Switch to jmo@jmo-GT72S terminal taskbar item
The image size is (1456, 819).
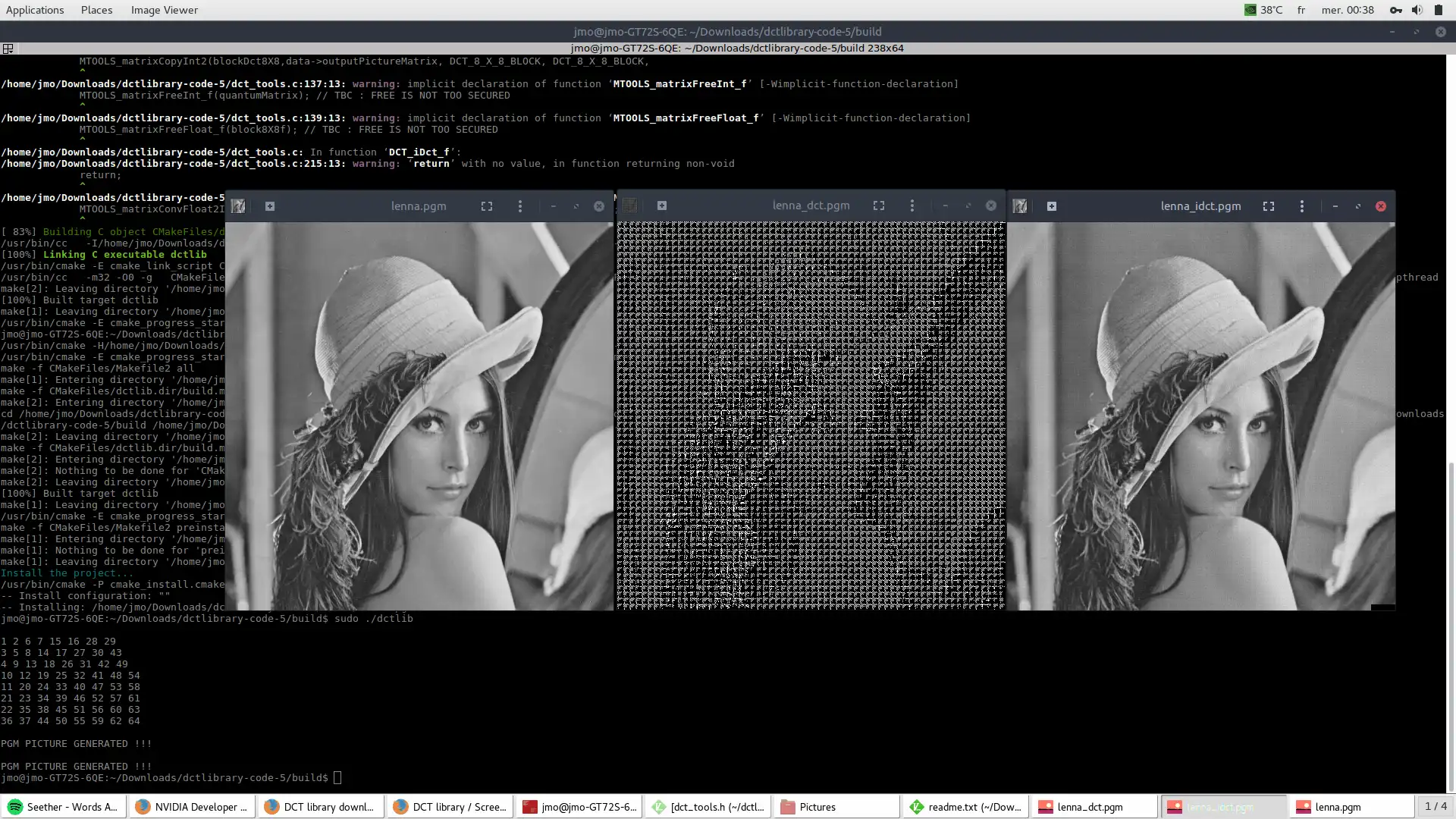[579, 807]
